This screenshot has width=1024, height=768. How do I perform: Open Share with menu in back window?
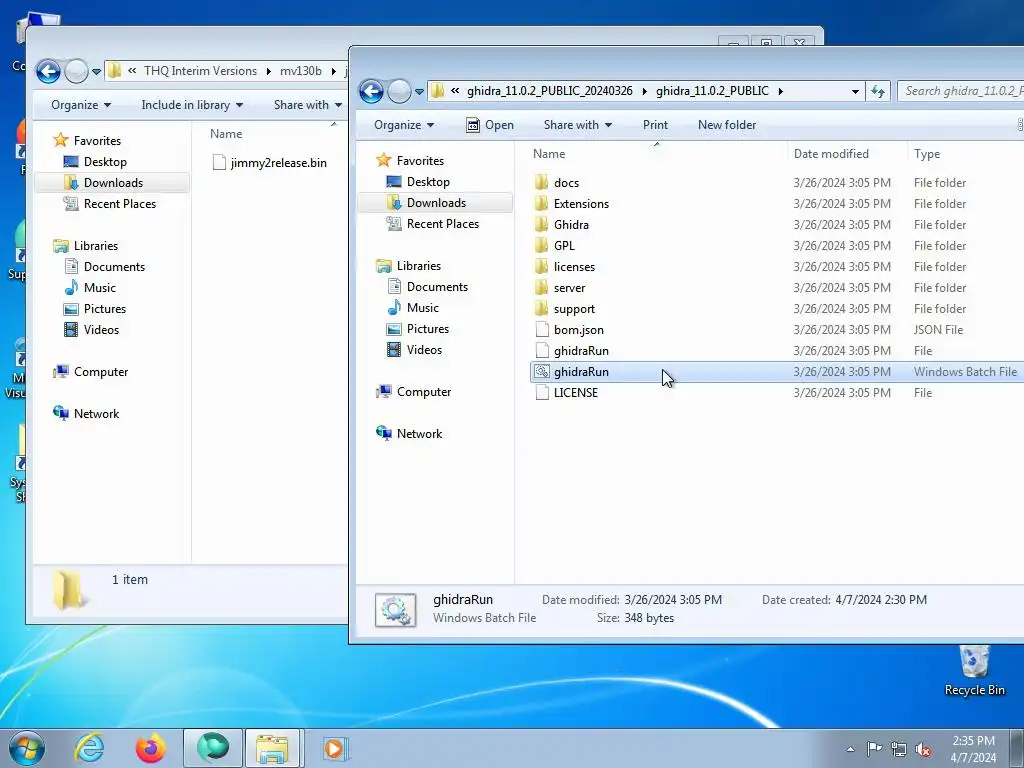click(308, 104)
